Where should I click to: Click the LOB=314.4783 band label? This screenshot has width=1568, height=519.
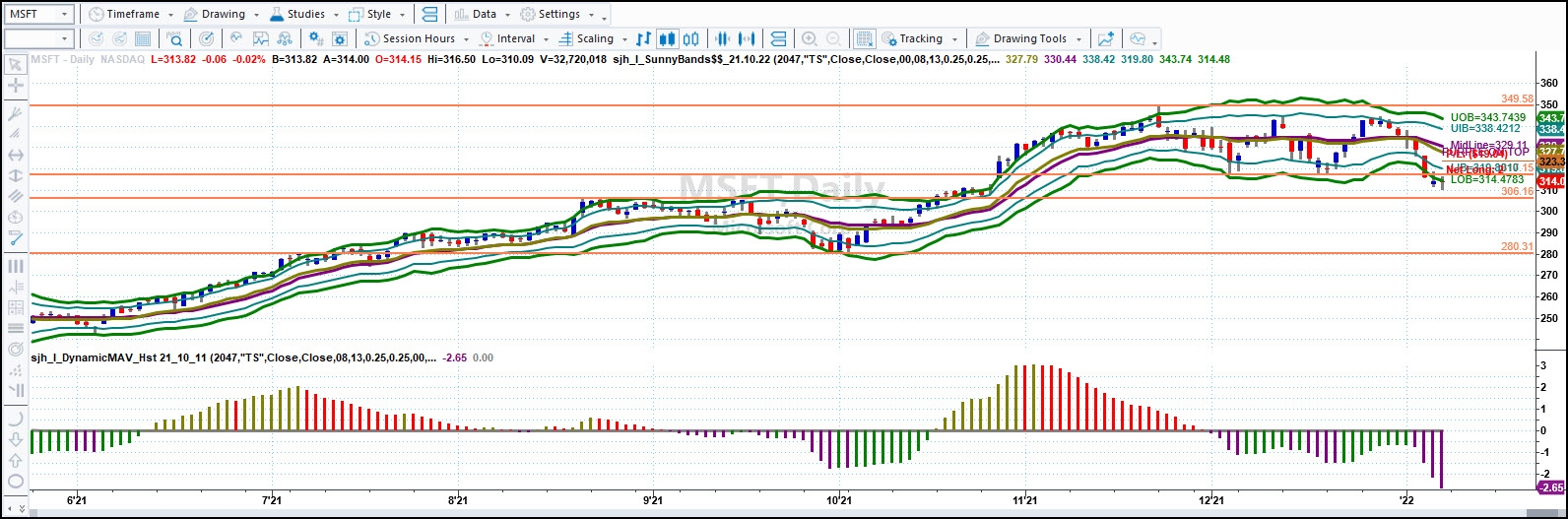pyautogui.click(x=1487, y=179)
